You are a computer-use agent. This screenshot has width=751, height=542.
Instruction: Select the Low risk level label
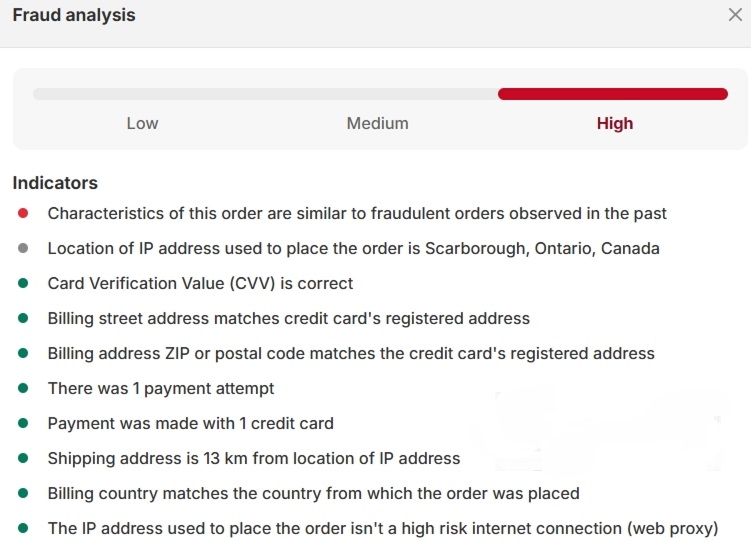[x=142, y=124]
